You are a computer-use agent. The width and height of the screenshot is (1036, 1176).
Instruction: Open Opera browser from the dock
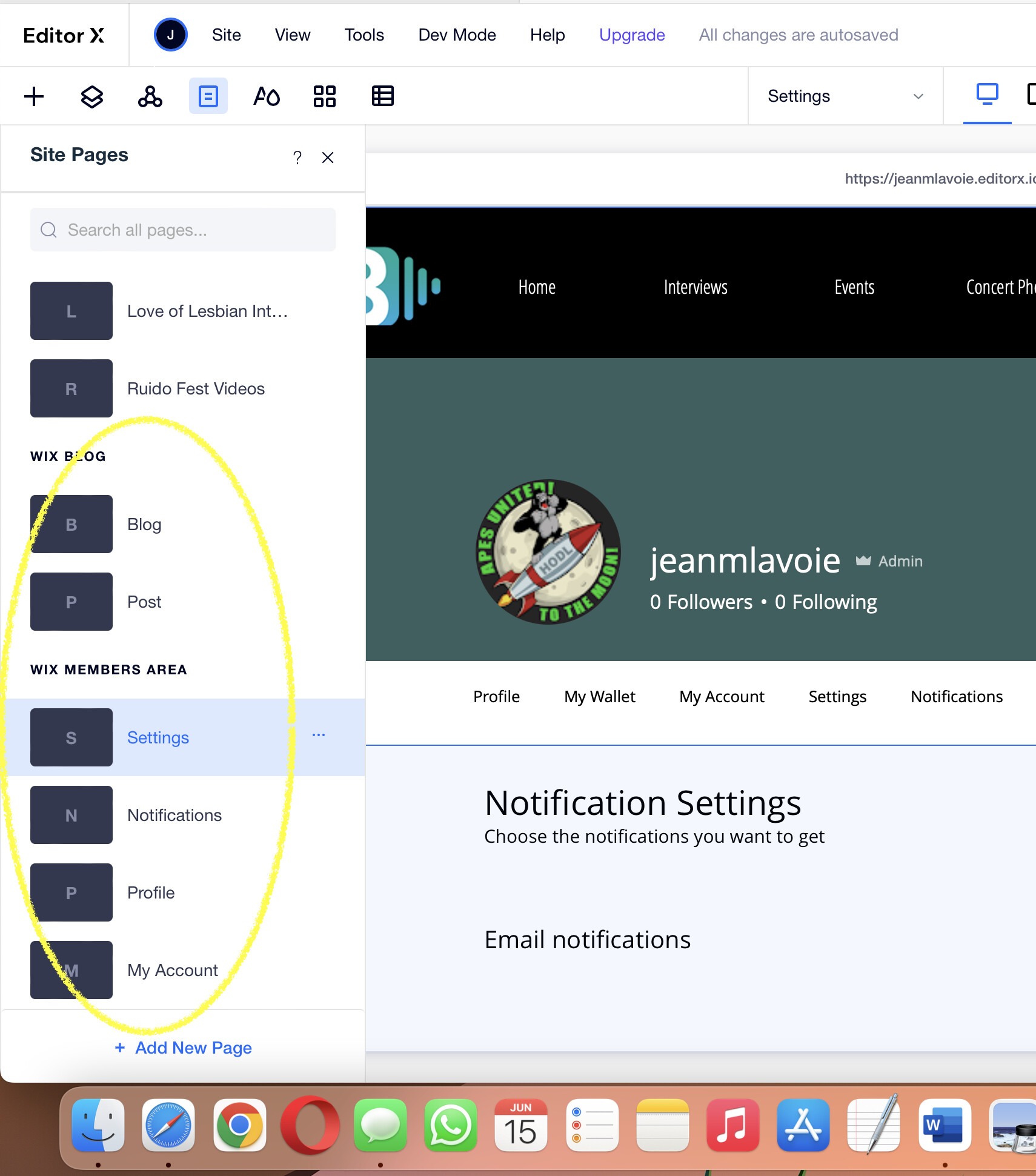pyautogui.click(x=310, y=1125)
